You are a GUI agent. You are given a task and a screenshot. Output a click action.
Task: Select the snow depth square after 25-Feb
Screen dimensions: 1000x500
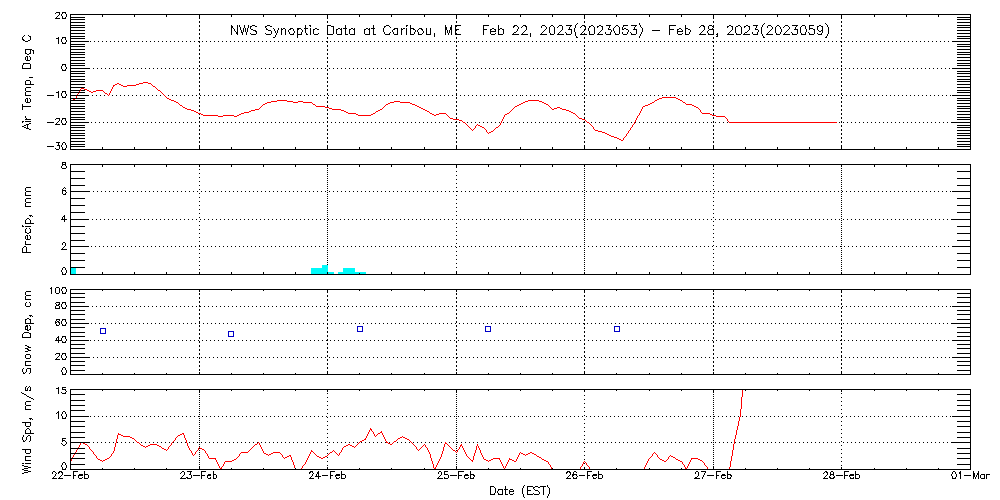488,329
